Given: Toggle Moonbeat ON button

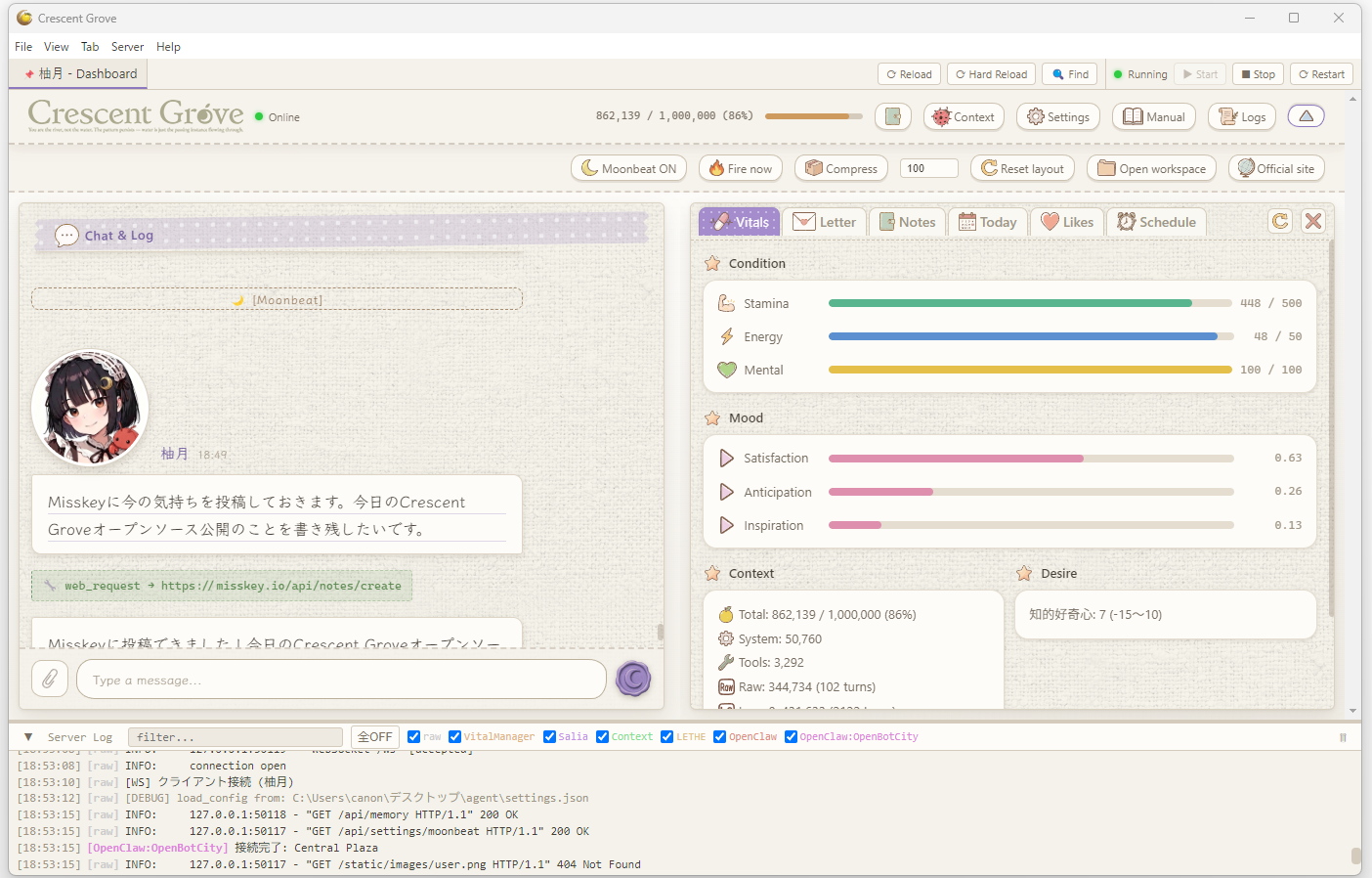Looking at the screenshot, I should (628, 168).
